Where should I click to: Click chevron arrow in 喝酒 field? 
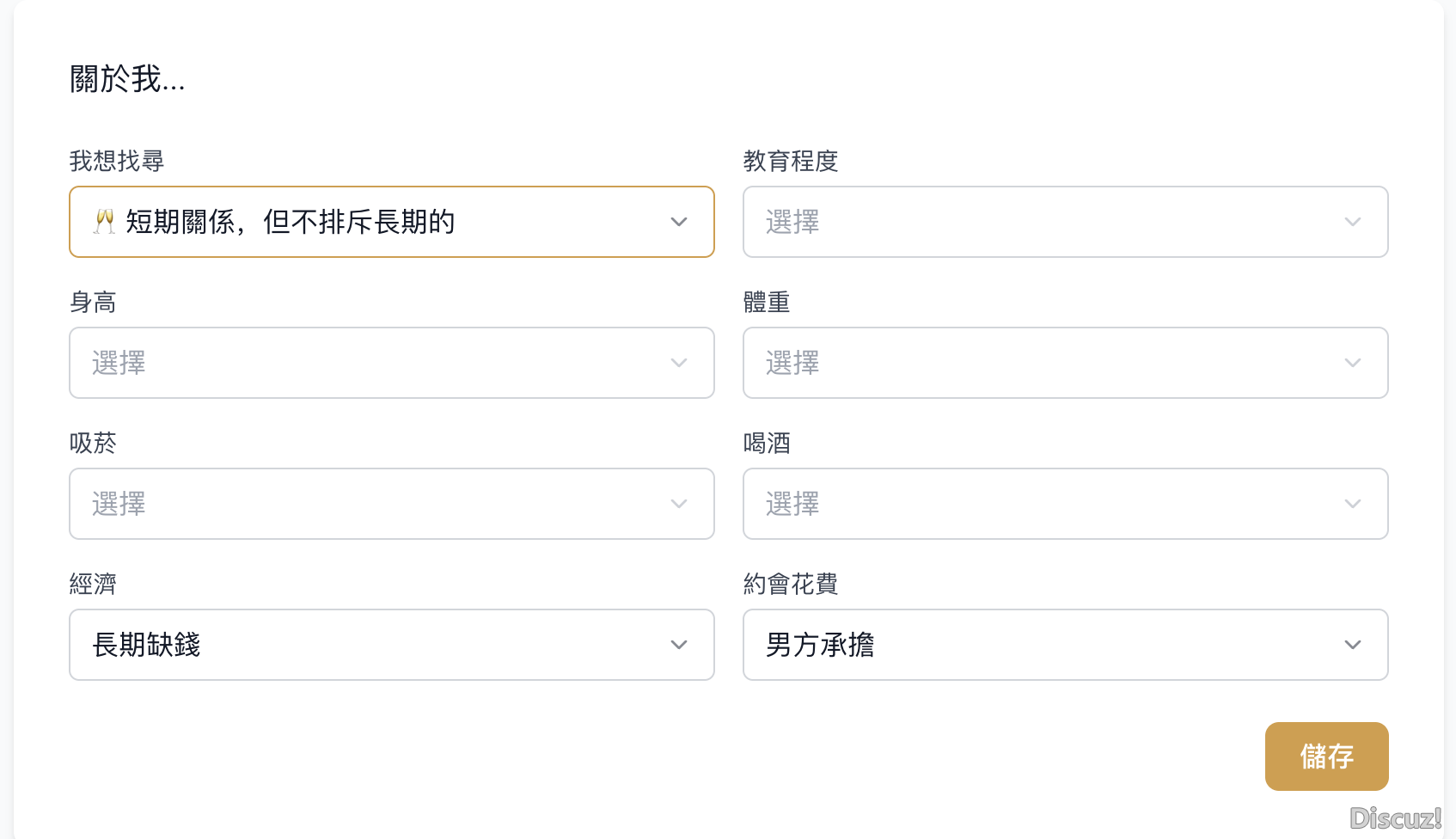pyautogui.click(x=1353, y=504)
